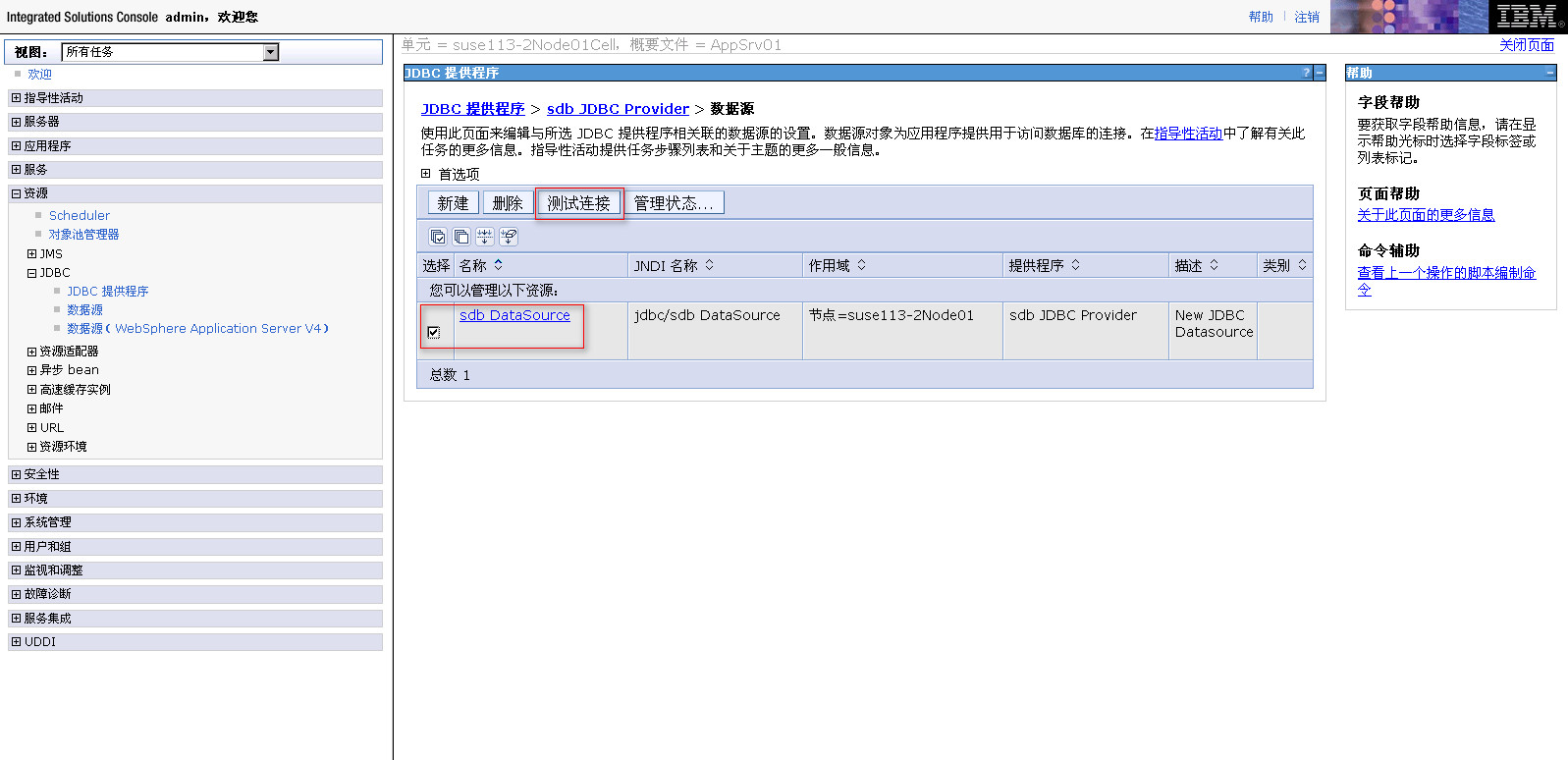
Task: Expand 邮件 tree node
Action: tap(31, 408)
